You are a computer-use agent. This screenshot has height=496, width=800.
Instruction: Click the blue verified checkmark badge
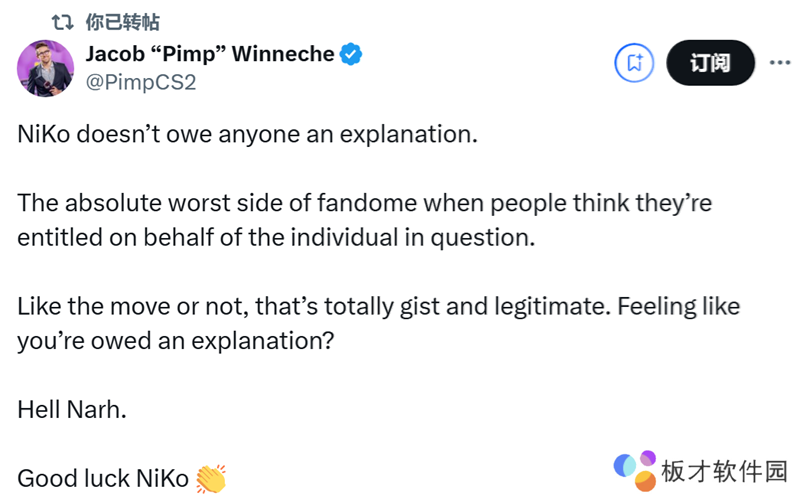coord(352,55)
